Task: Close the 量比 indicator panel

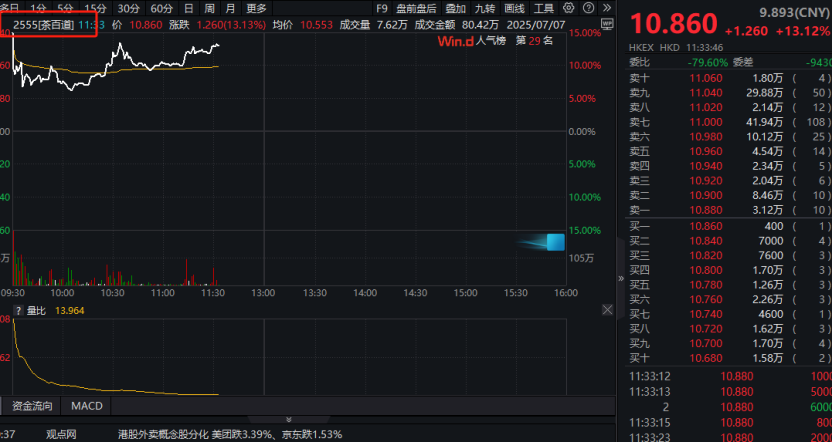Action: (x=609, y=311)
